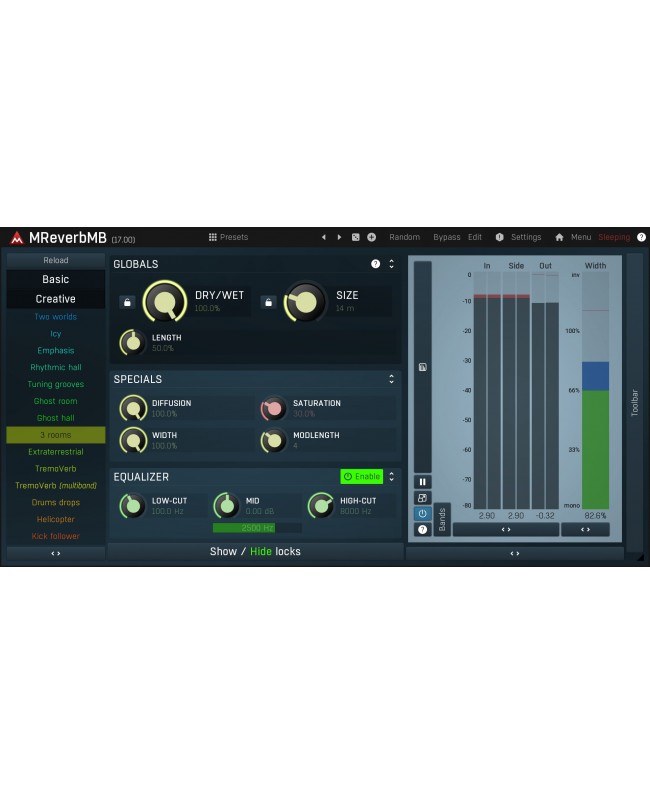This screenshot has height=794, width=650.
Task: Click the home icon
Action: click(559, 237)
